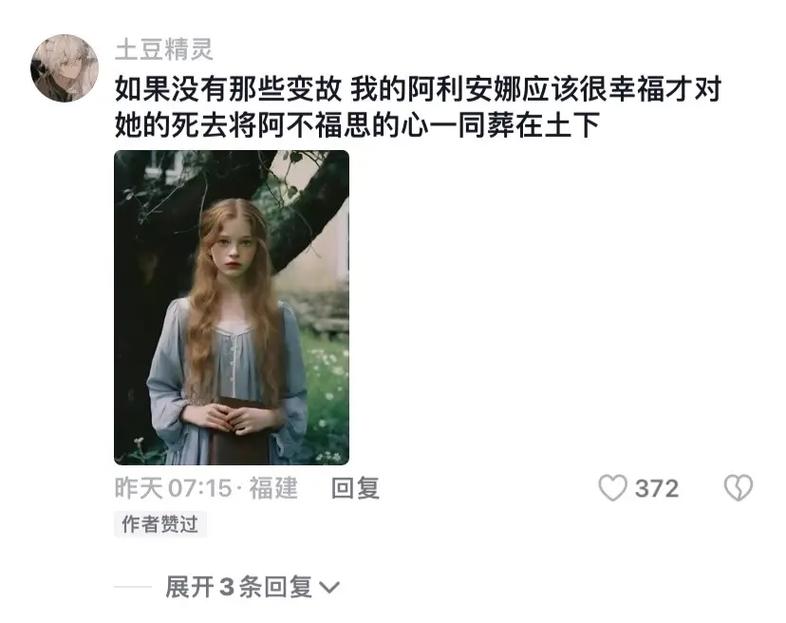The image size is (786, 623).
Task: Toggle the broken-heart dislike control
Action: 738,488
